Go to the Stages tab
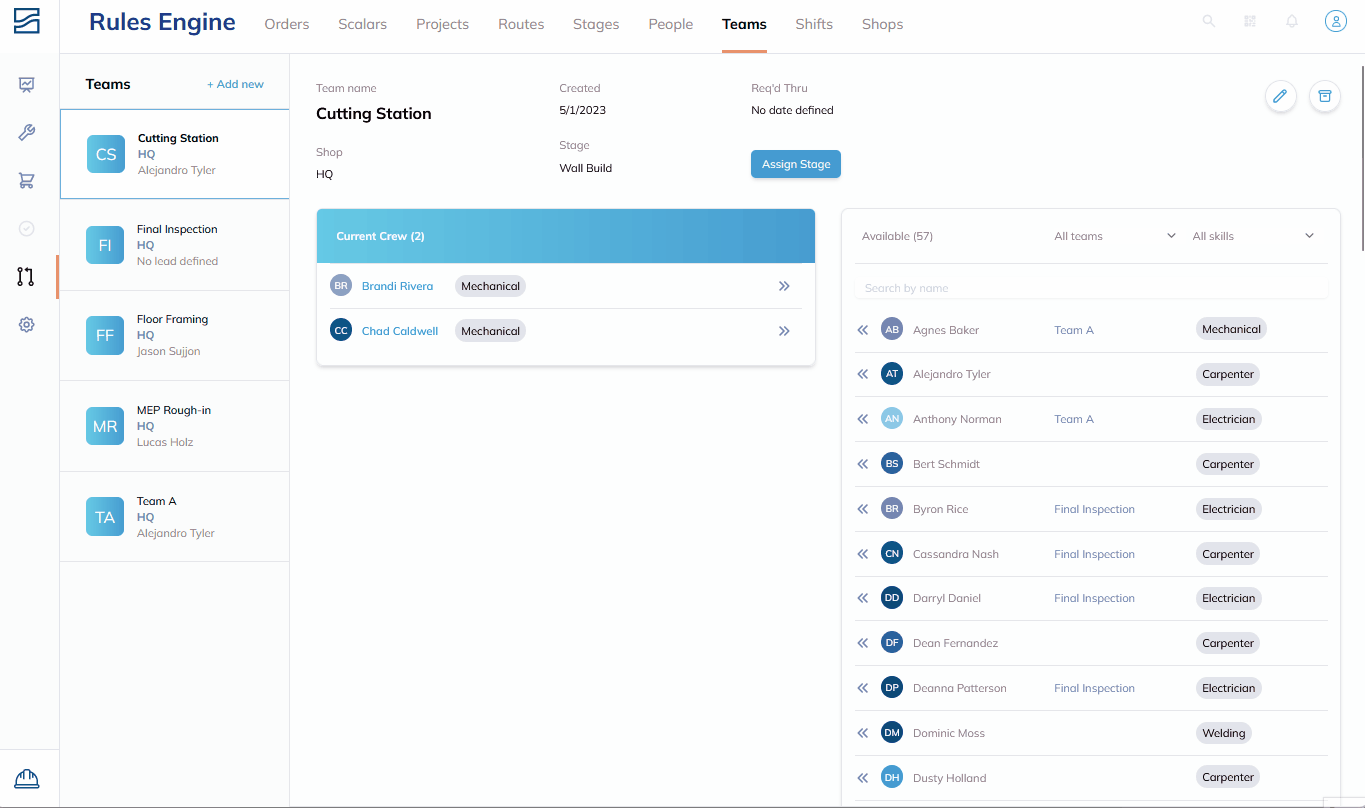 click(596, 24)
